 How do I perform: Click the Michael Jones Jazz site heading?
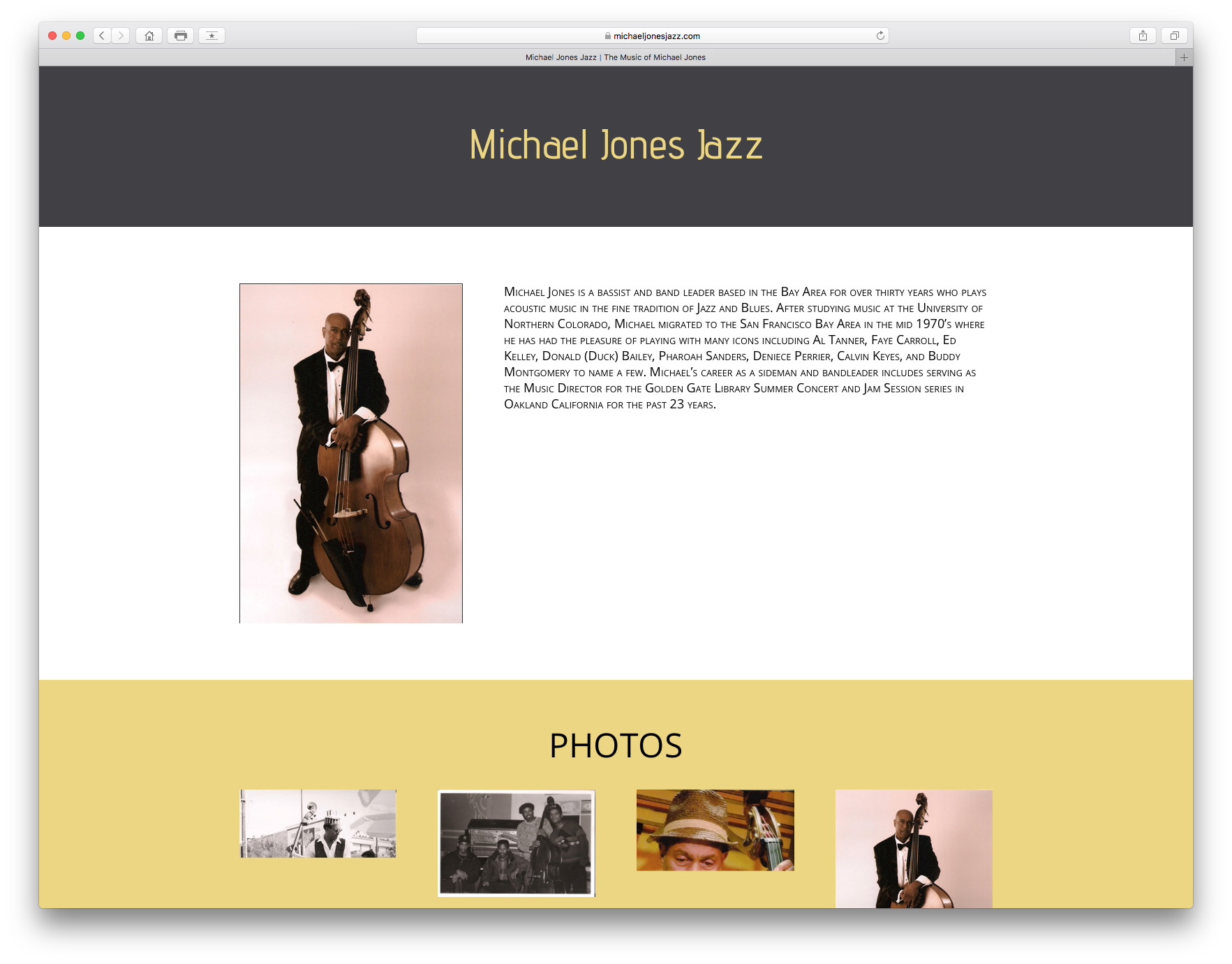pos(616,145)
